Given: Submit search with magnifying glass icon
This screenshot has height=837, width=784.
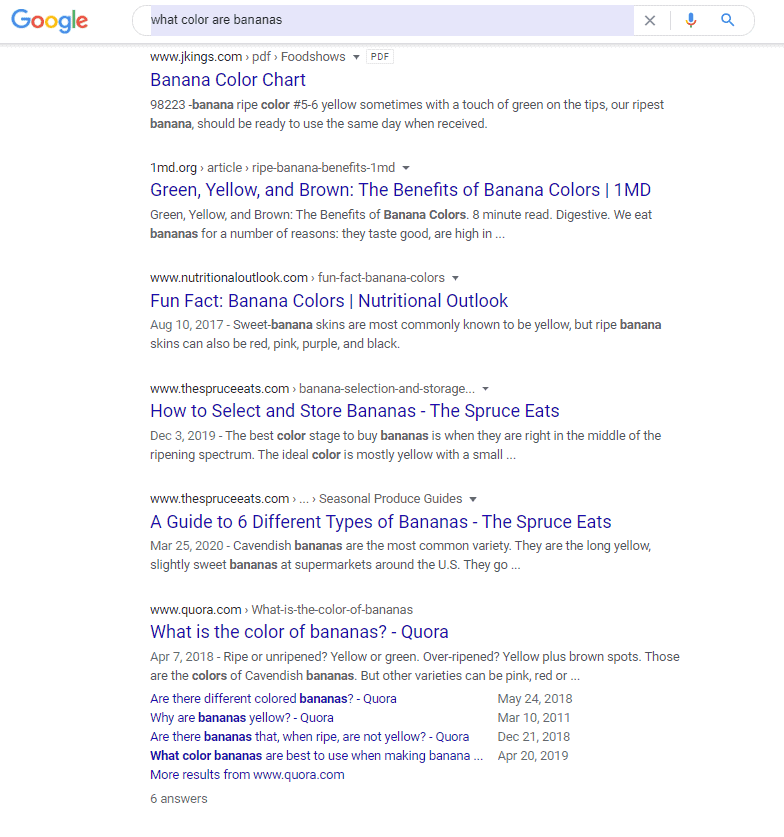Looking at the screenshot, I should click(727, 20).
